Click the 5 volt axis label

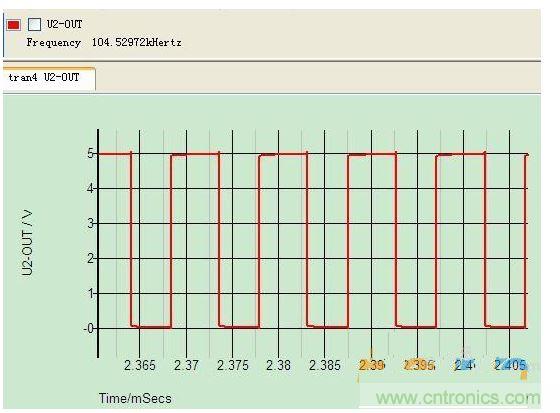[x=91, y=154]
